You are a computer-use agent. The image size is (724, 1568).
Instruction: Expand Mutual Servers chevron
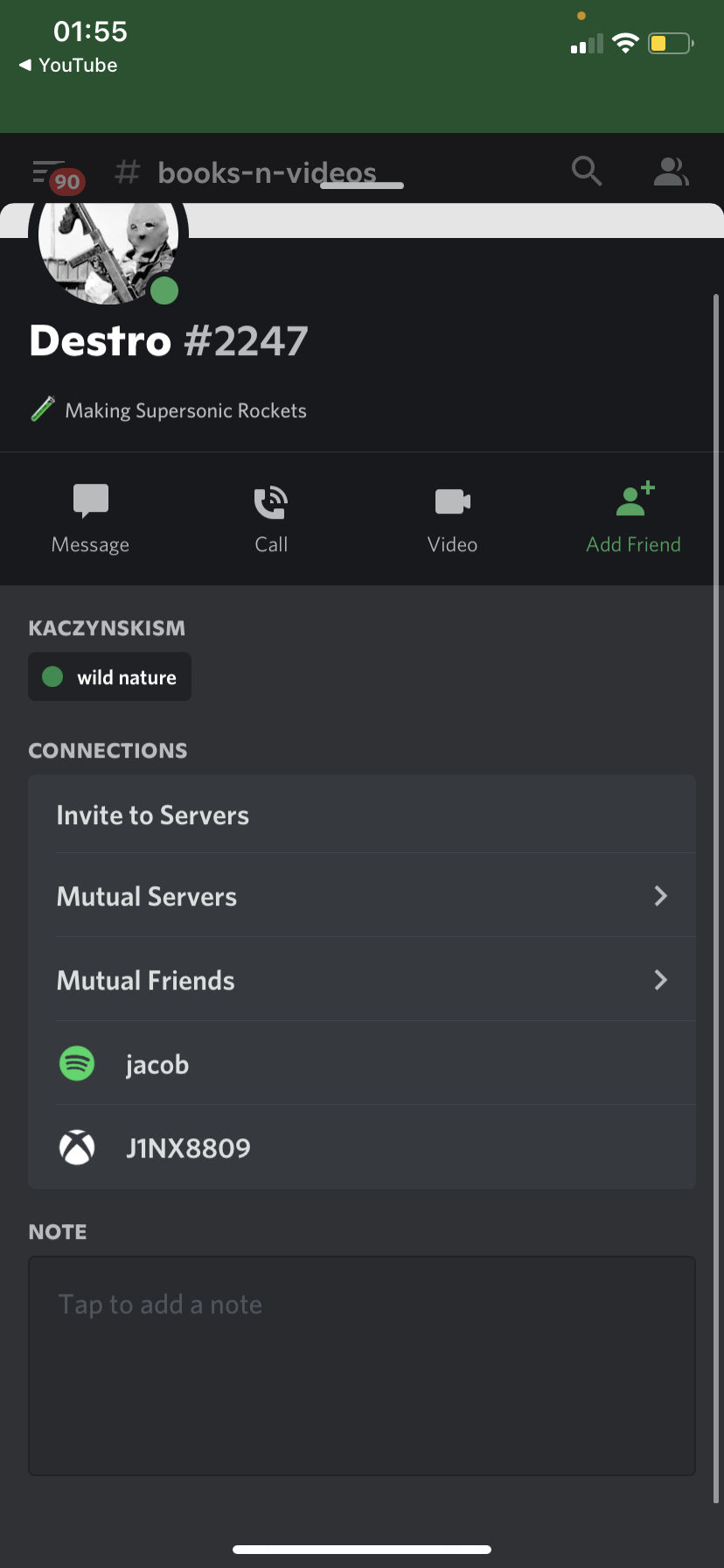tap(660, 896)
